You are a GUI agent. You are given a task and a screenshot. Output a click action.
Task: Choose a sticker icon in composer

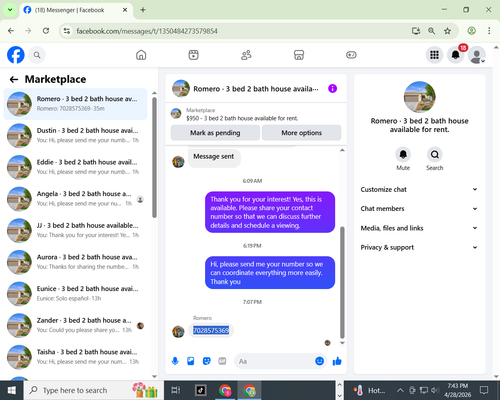coord(207,361)
